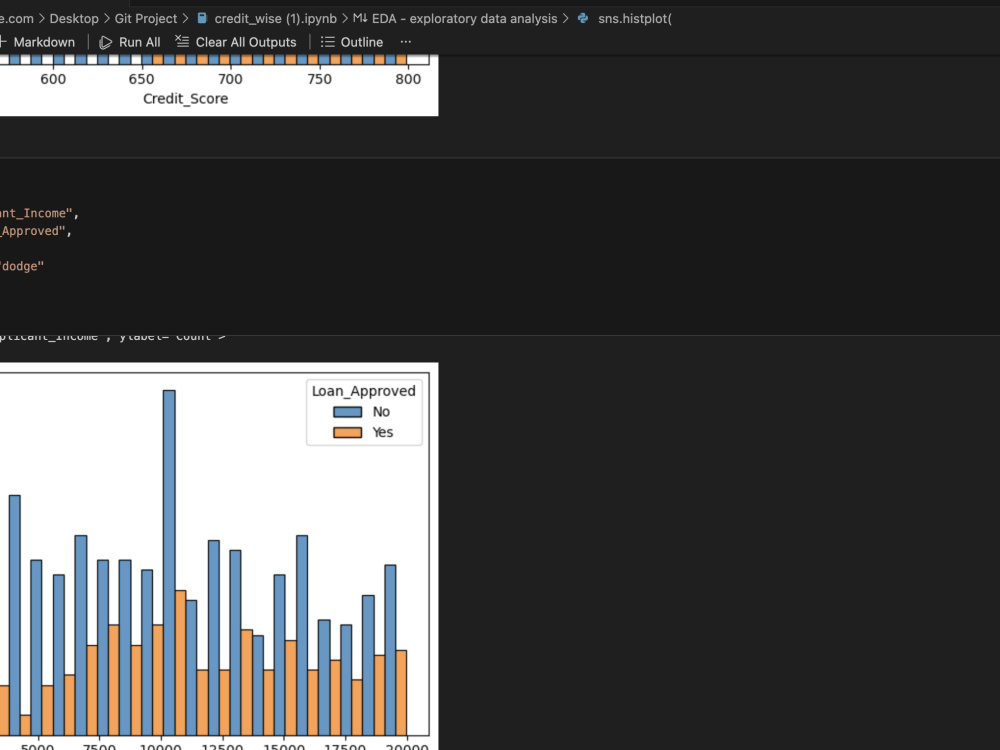Open Git Project breadcrumb folder
The height and width of the screenshot is (750, 1000).
click(145, 18)
